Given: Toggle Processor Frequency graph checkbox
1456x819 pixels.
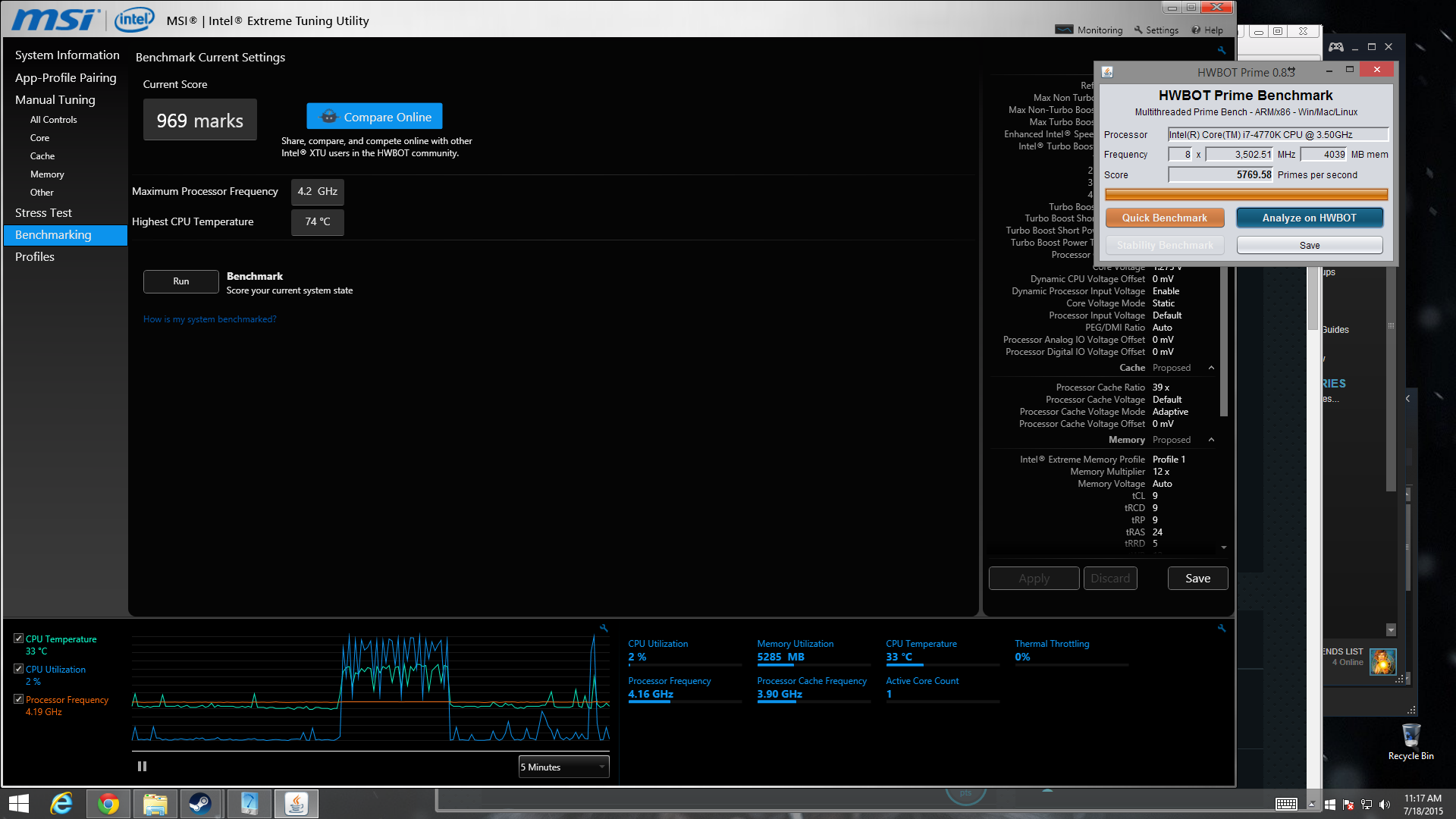Looking at the screenshot, I should click(18, 699).
